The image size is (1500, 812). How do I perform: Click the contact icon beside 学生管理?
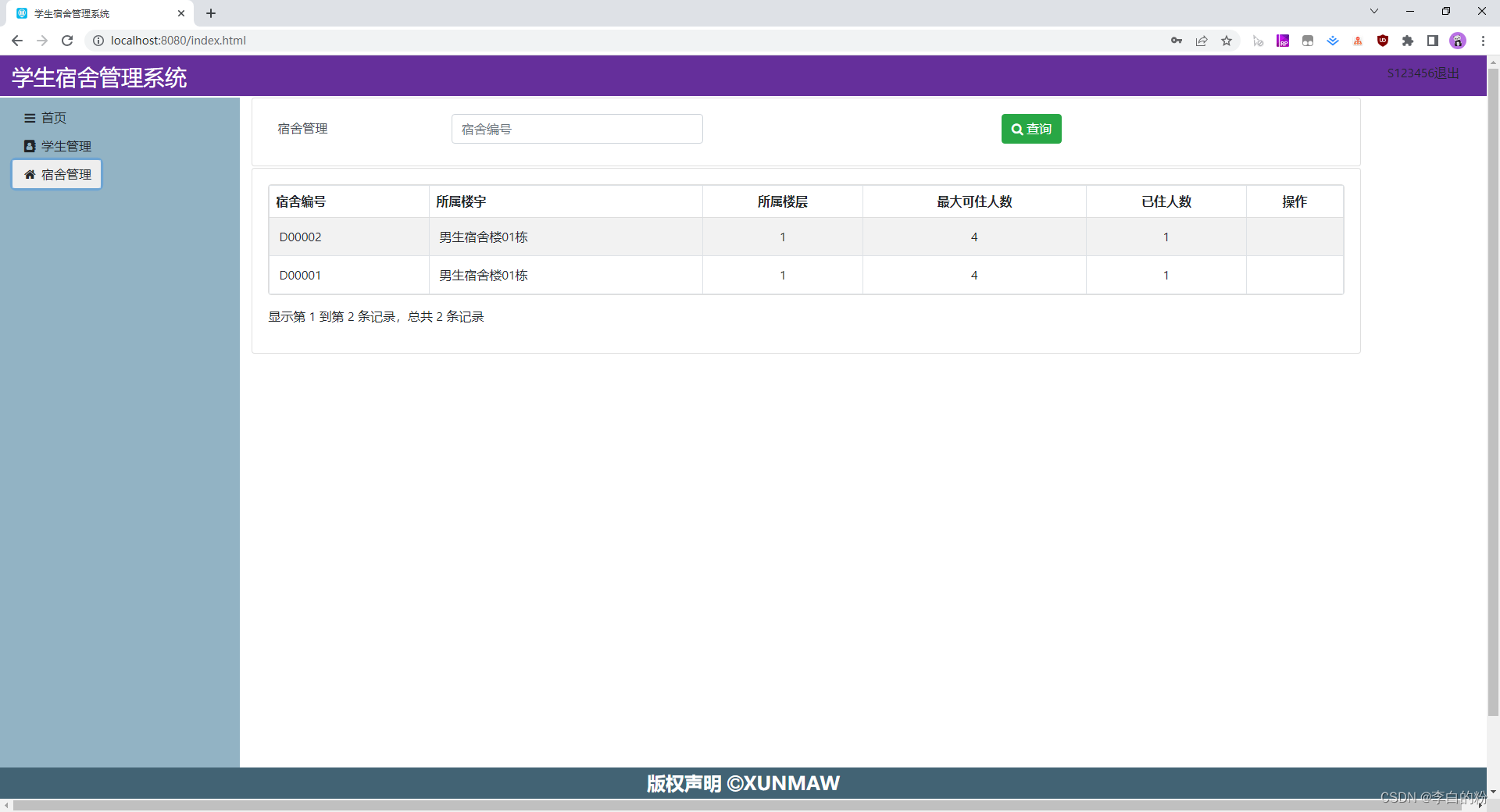(x=30, y=146)
